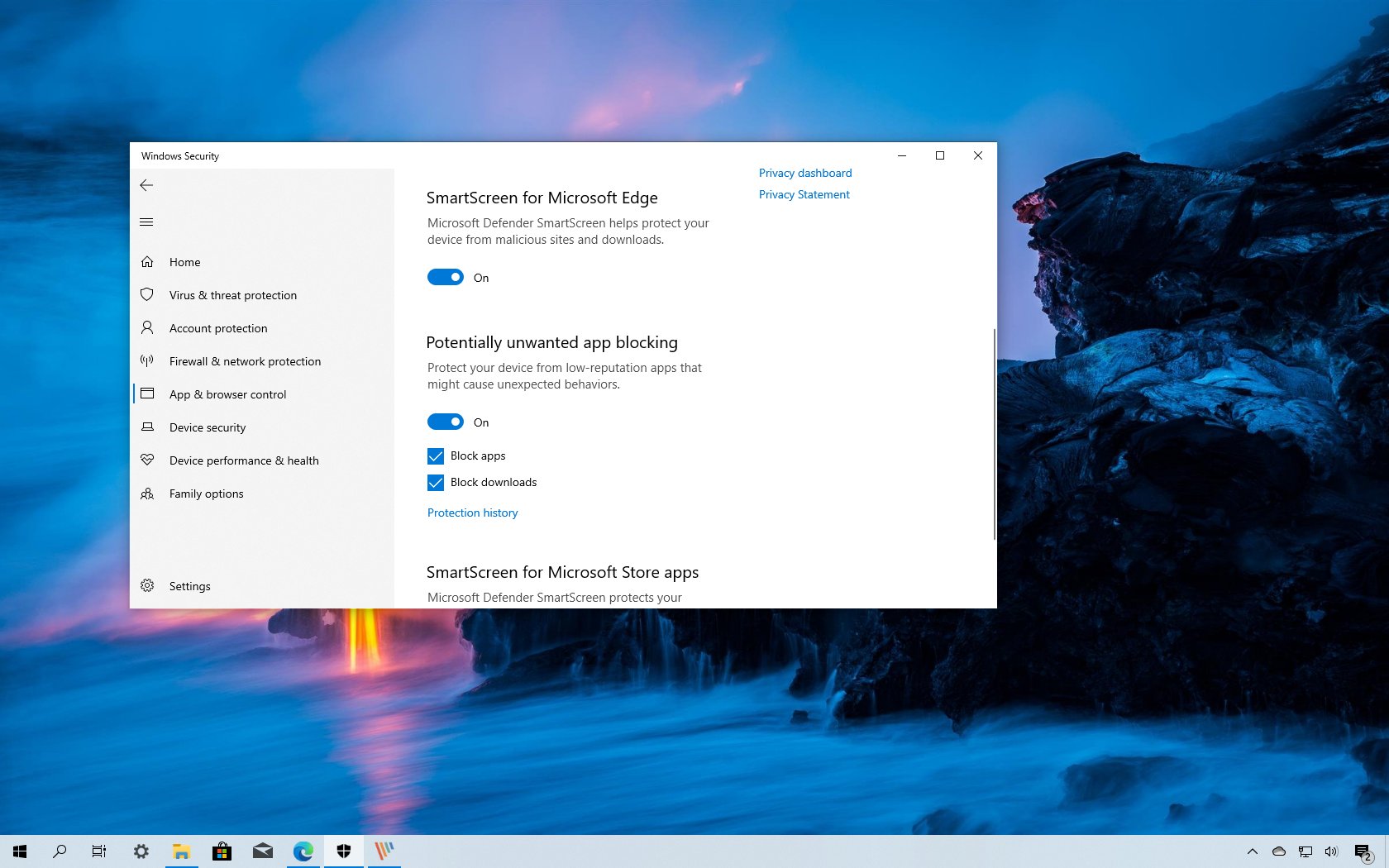1389x868 pixels.
Task: Open the Home section
Action: 184,262
